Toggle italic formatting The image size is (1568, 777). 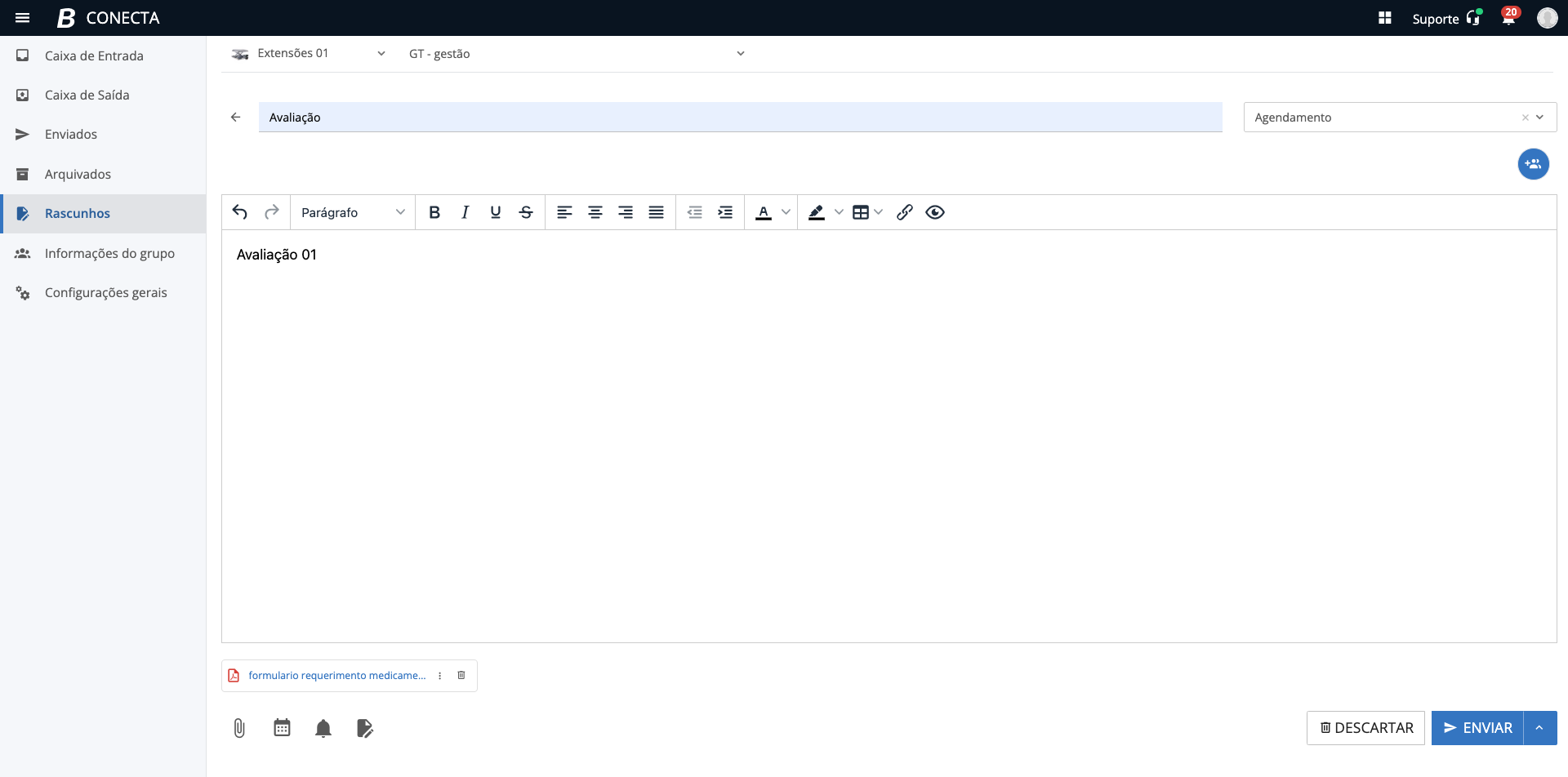coord(465,212)
